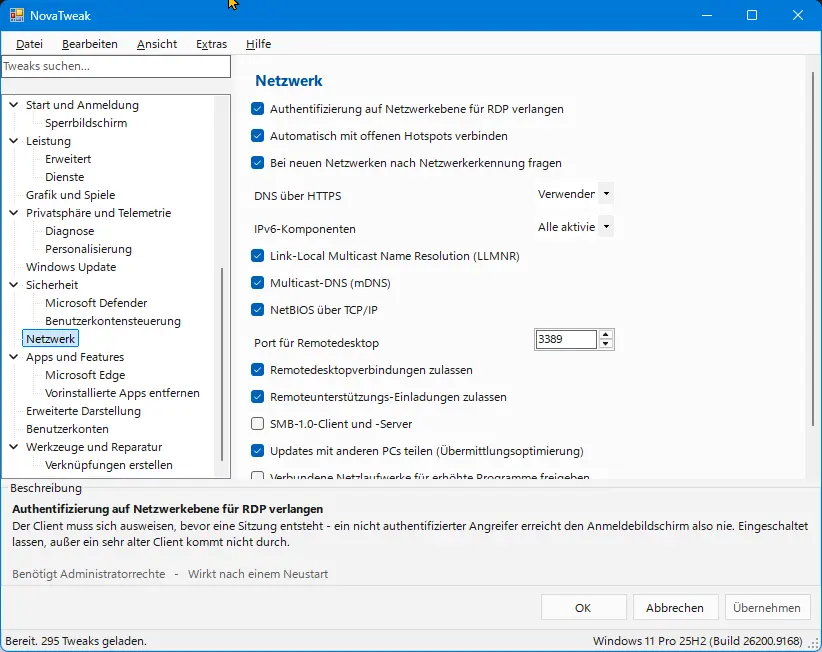822x652 pixels.
Task: Select the Netzwerk tree item
Action: pos(50,339)
